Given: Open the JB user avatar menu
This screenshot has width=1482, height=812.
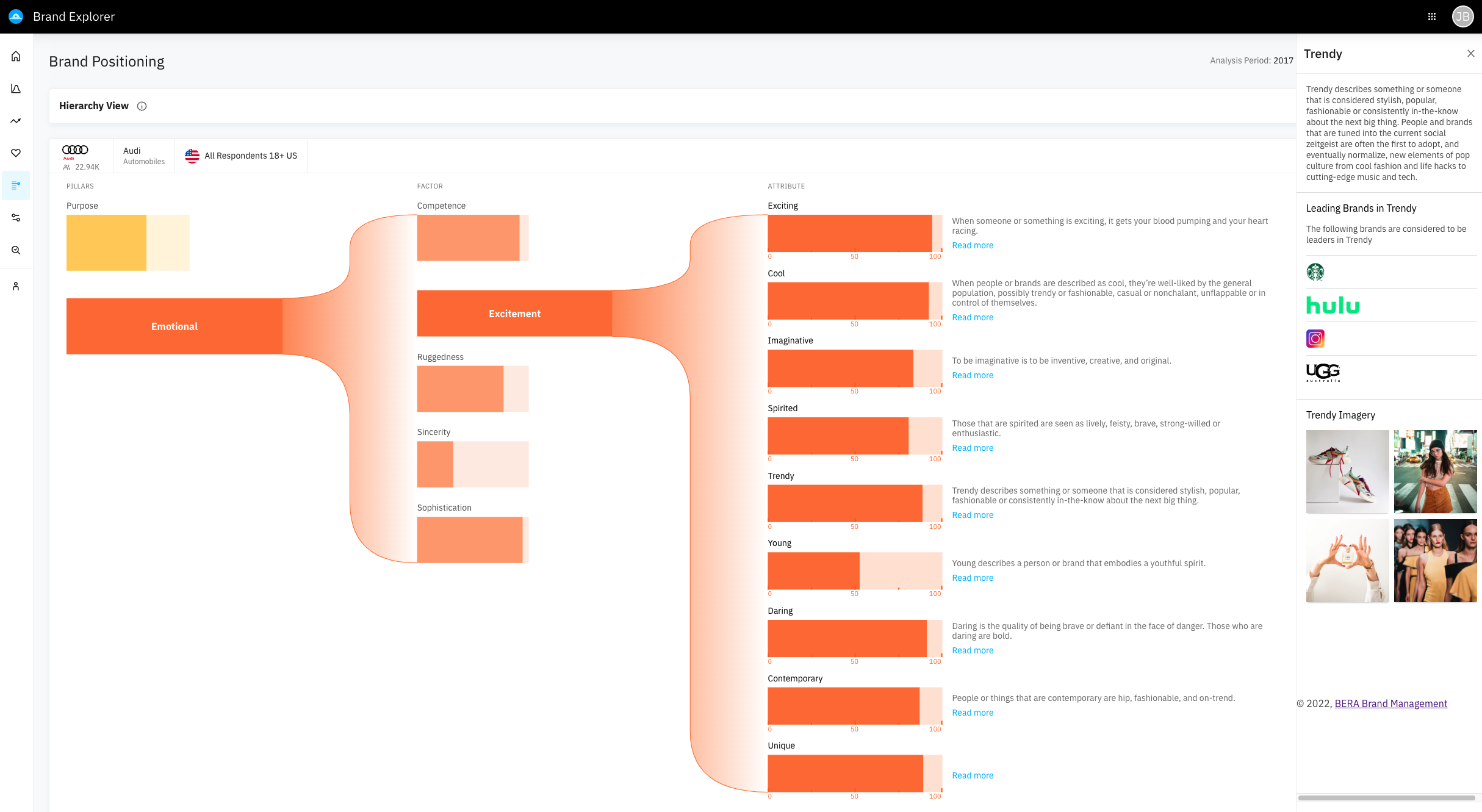Looking at the screenshot, I should tap(1462, 16).
